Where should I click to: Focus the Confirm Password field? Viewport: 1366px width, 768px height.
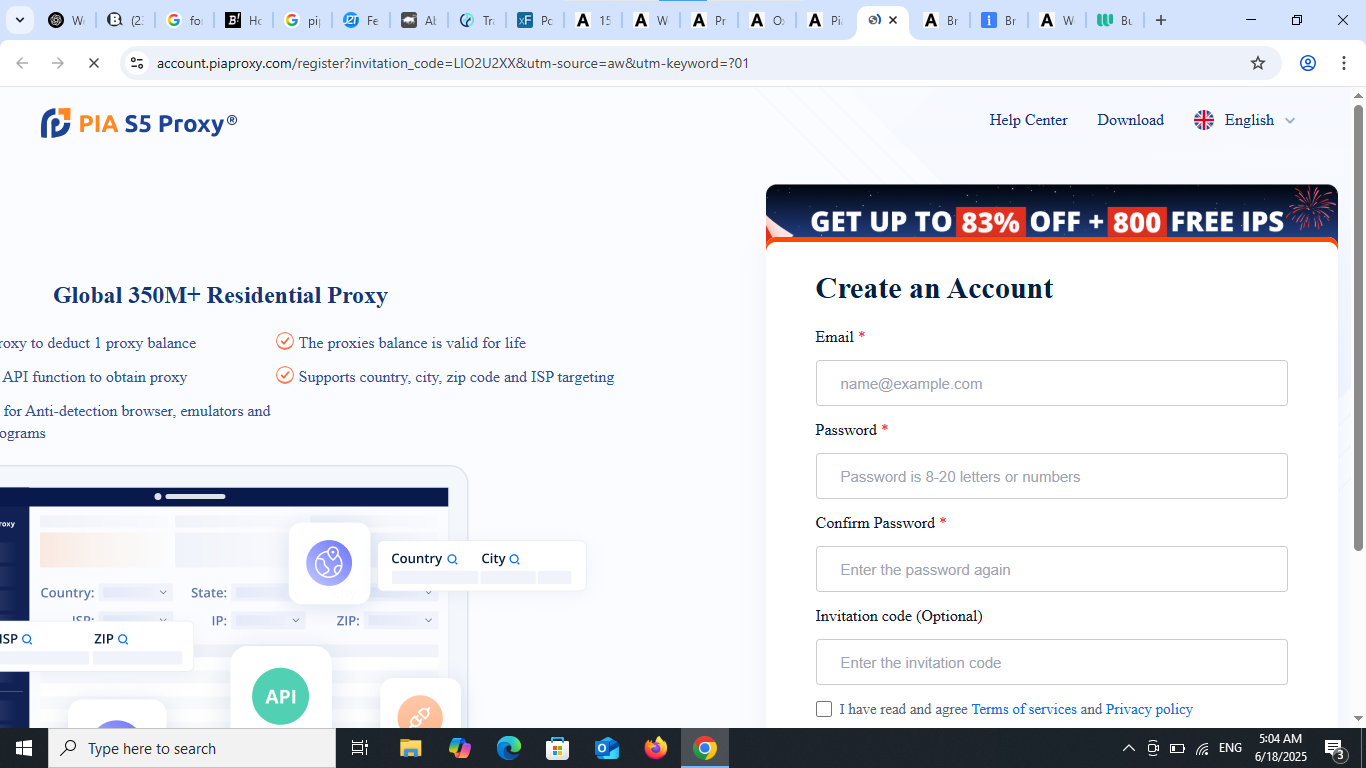pyautogui.click(x=1051, y=569)
